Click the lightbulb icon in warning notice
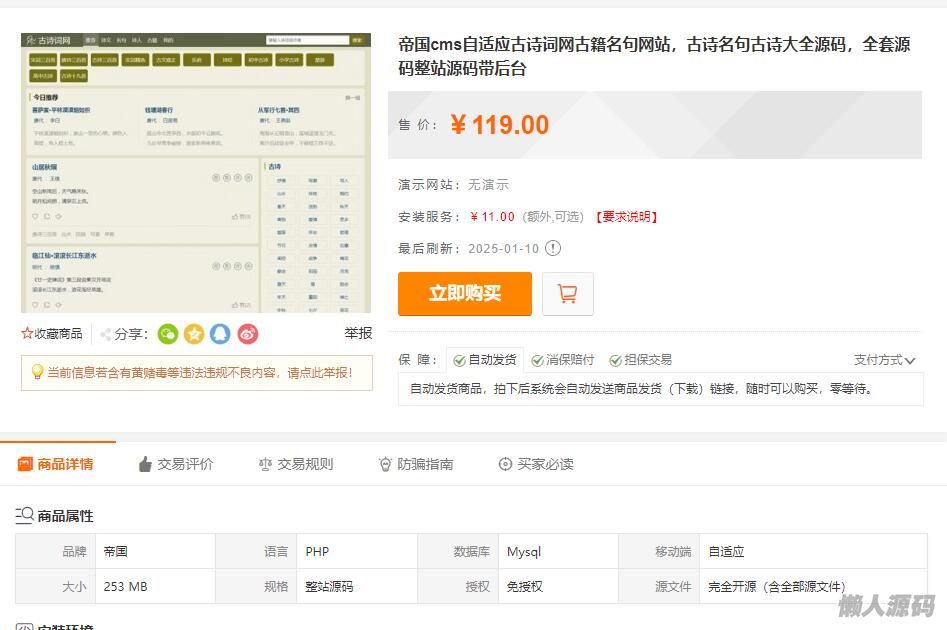 pos(37,372)
